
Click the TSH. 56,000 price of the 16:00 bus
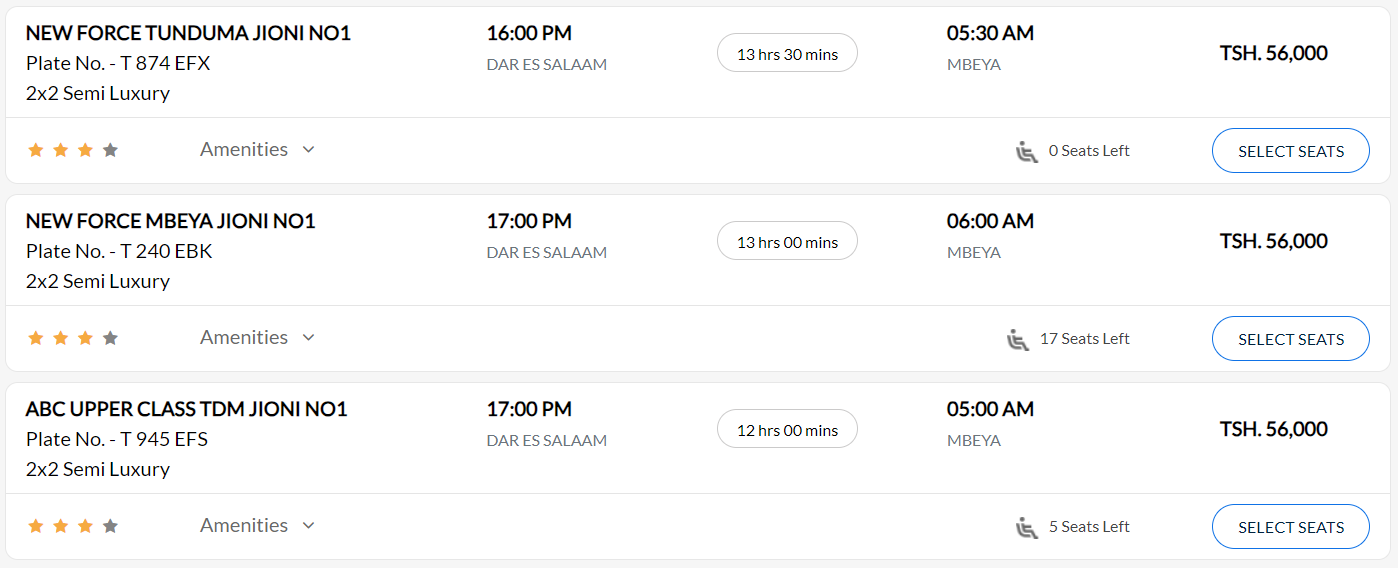point(1273,53)
